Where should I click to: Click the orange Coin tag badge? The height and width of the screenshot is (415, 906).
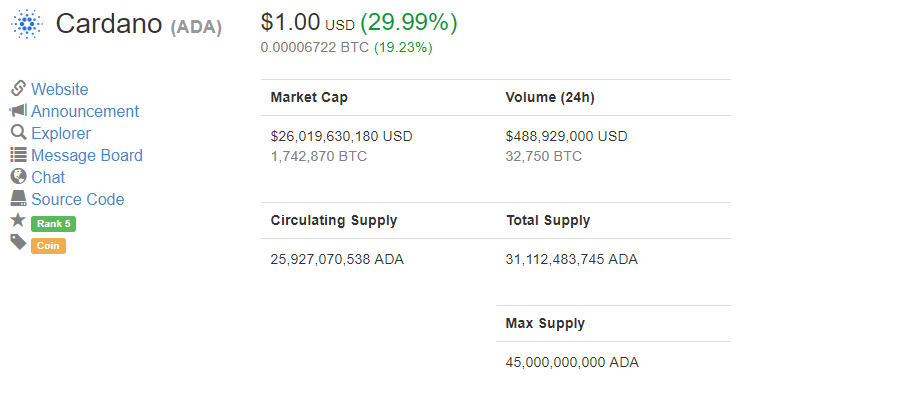49,246
